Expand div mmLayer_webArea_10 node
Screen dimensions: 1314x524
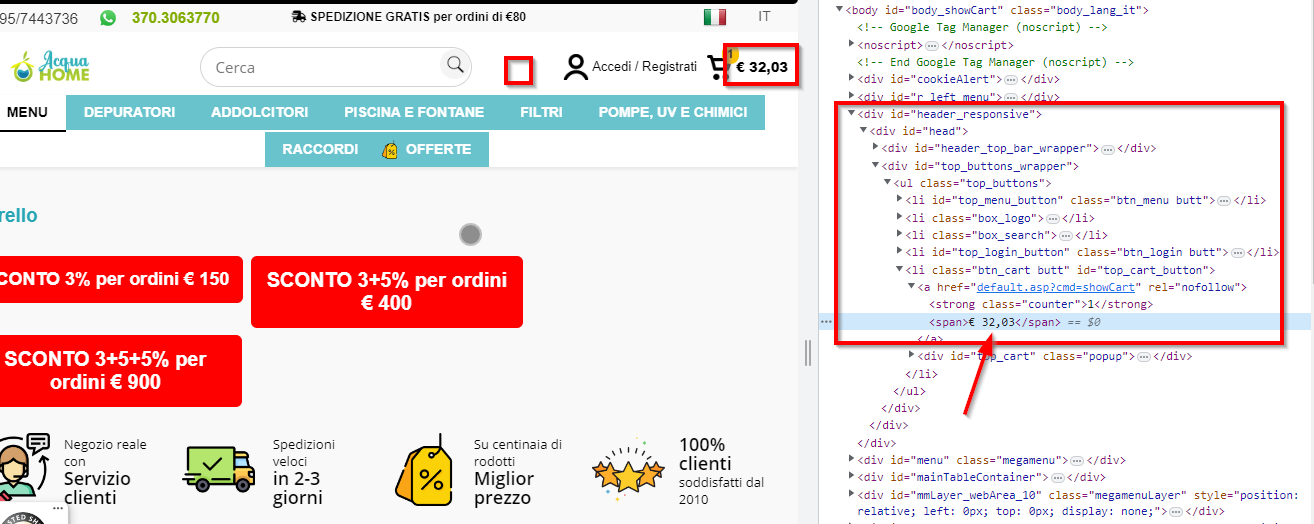point(851,495)
